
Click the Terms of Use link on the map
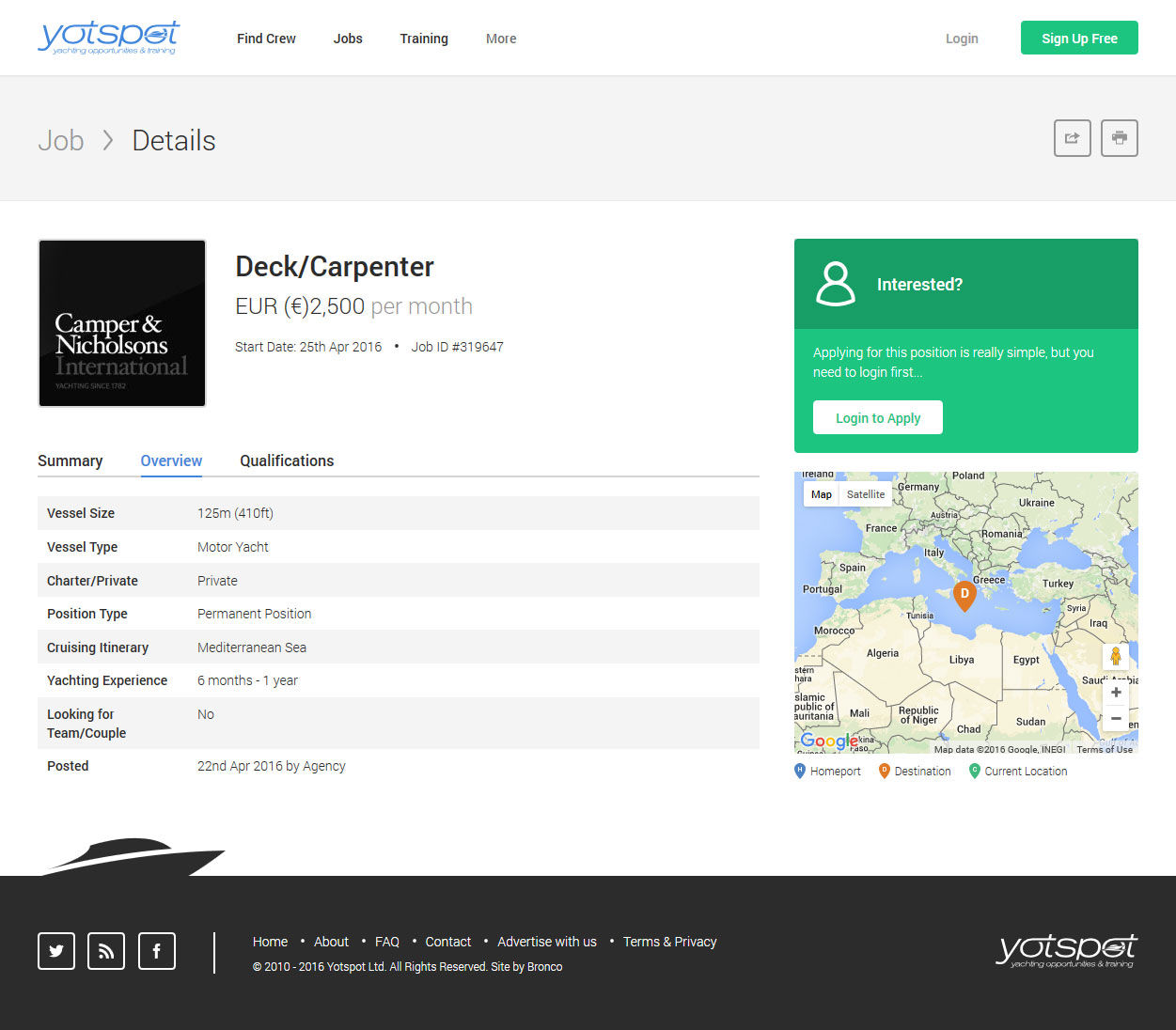tap(1105, 749)
